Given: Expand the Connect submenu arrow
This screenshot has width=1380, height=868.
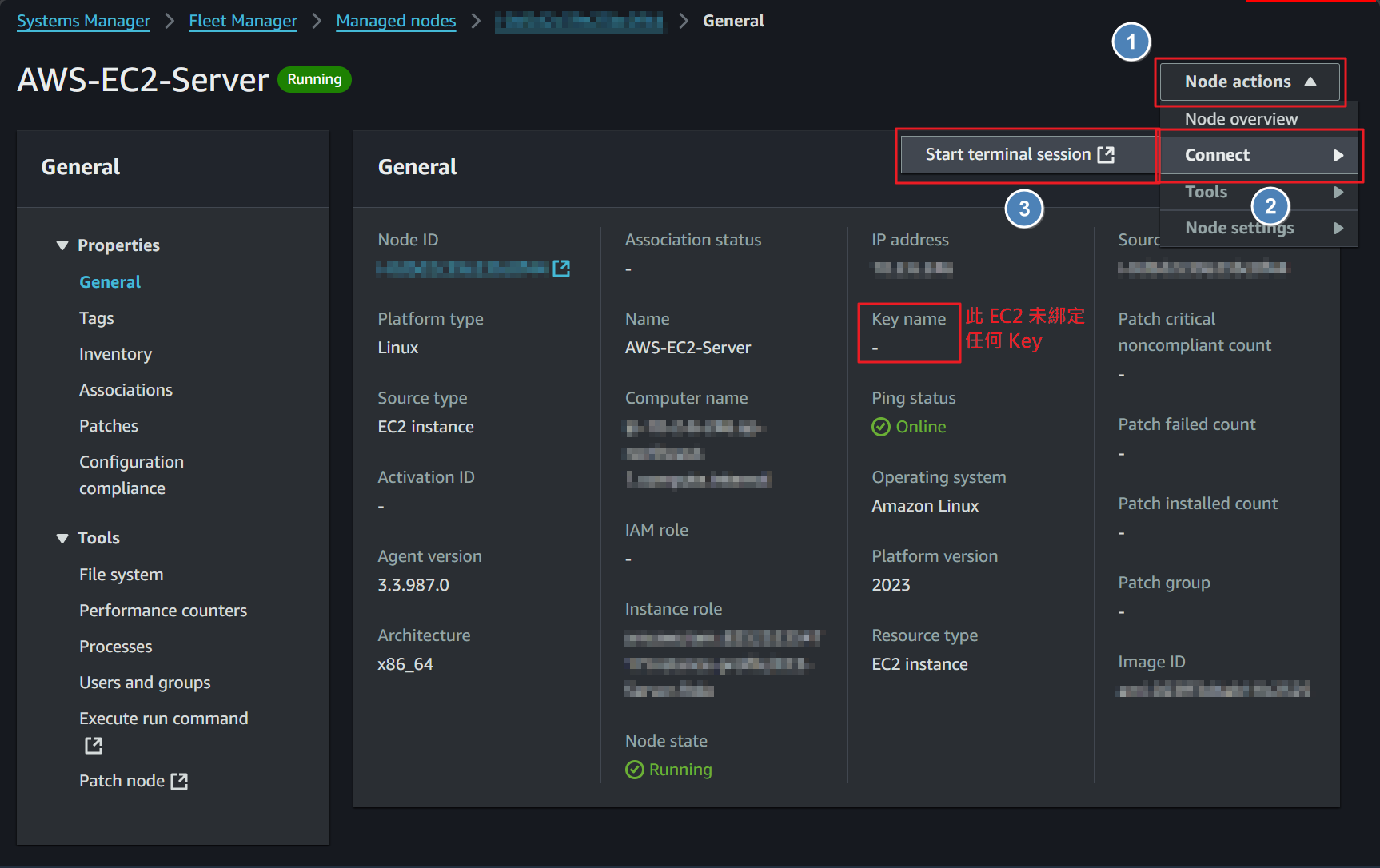Looking at the screenshot, I should coord(1338,155).
